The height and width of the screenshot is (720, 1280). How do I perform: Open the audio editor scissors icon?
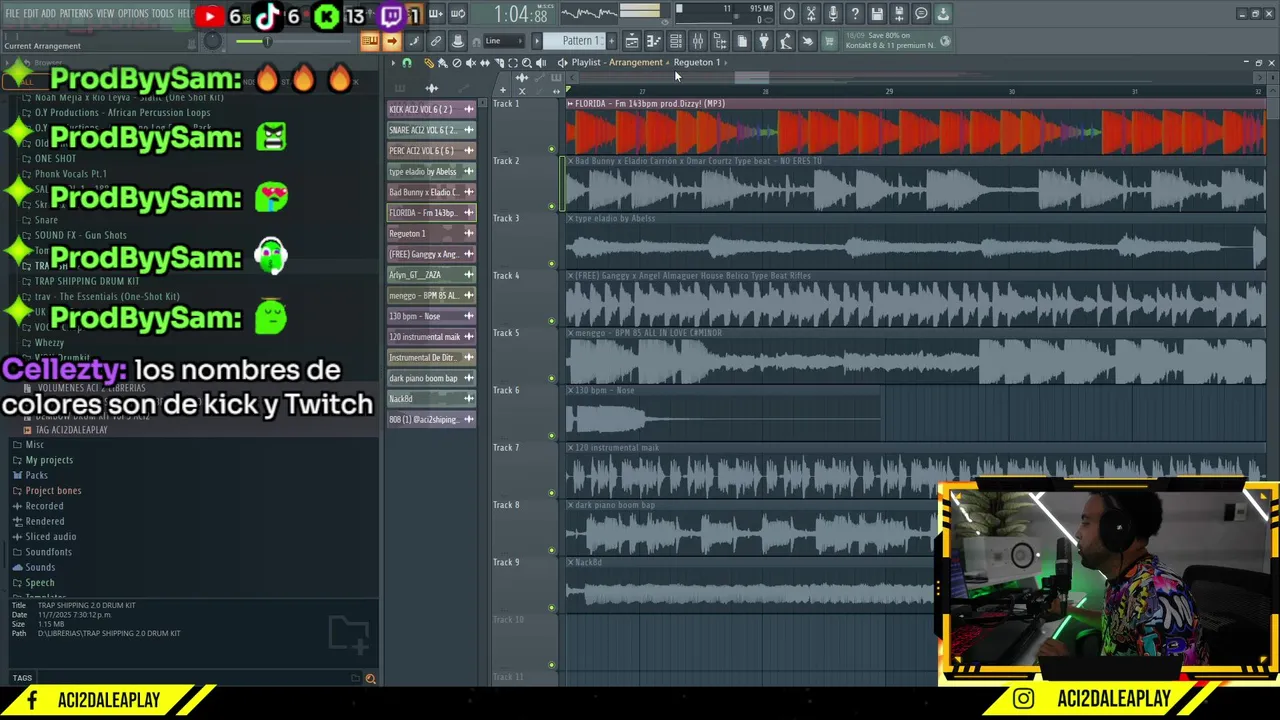811,14
